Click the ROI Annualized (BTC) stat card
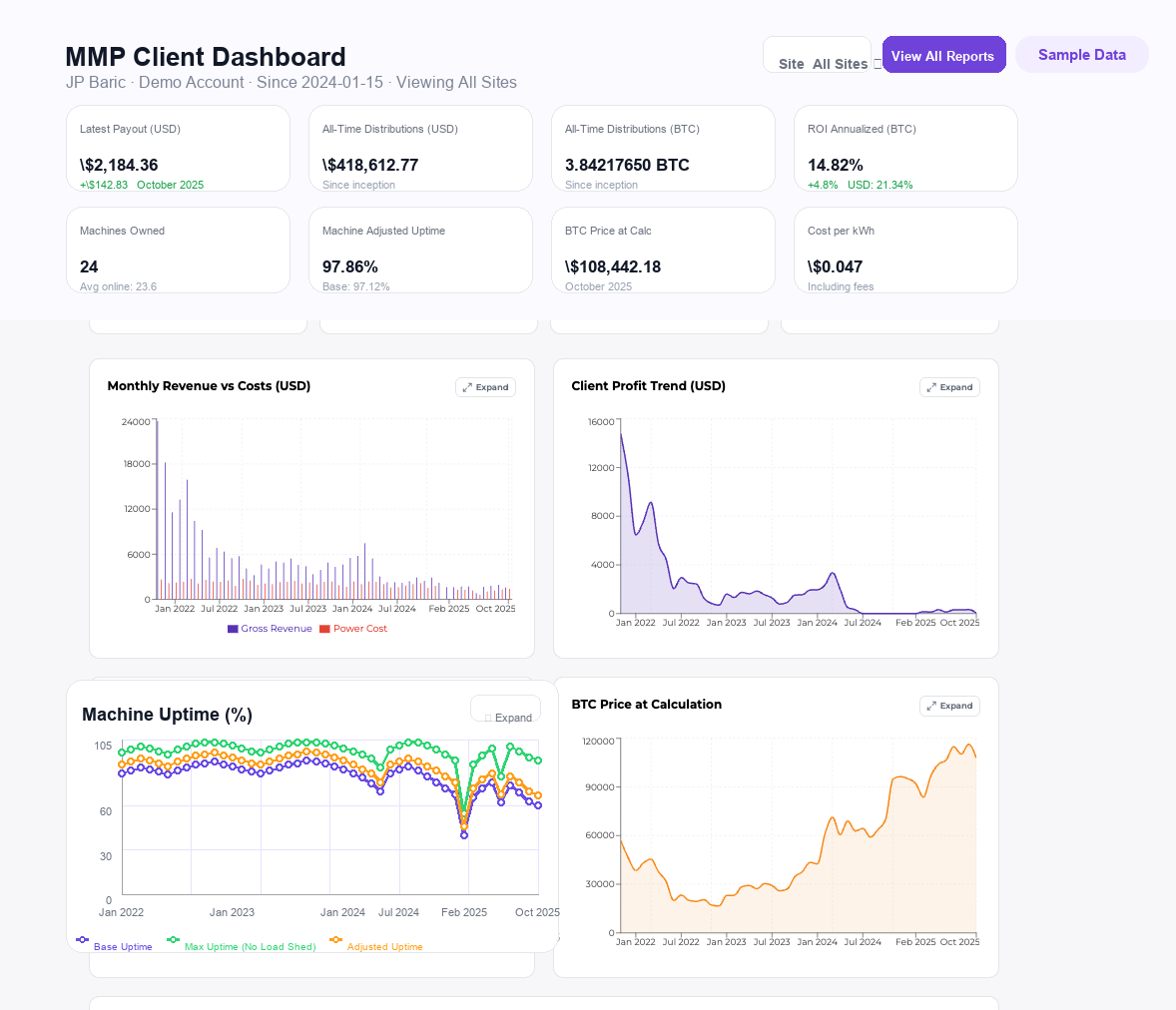This screenshot has width=1176, height=1010. point(905,148)
